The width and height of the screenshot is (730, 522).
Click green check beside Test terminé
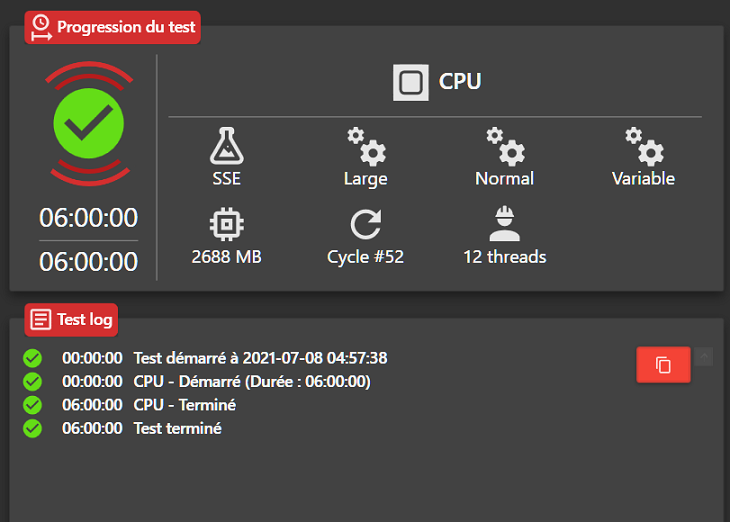pos(32,428)
